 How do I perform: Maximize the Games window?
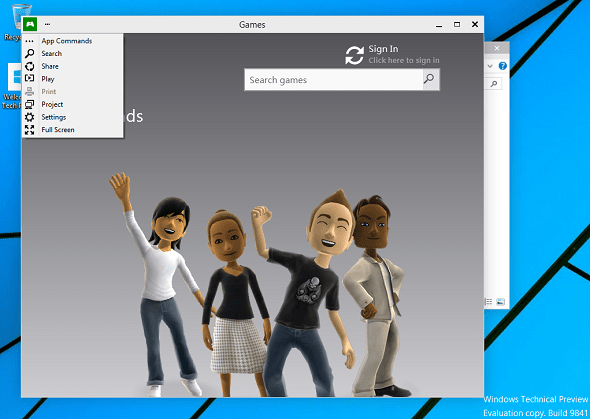pos(457,24)
